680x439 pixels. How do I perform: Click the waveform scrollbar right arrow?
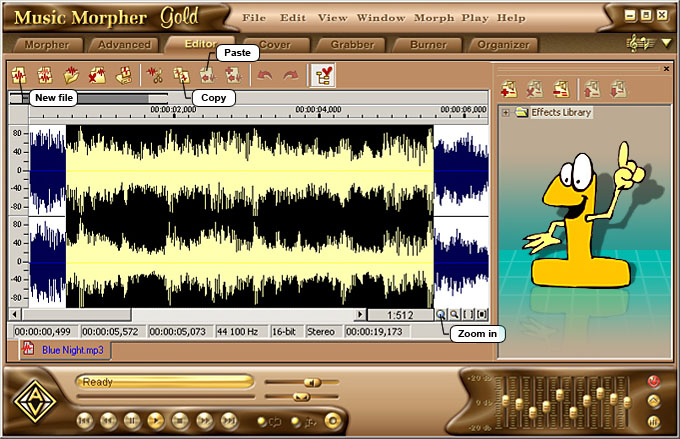[361, 314]
